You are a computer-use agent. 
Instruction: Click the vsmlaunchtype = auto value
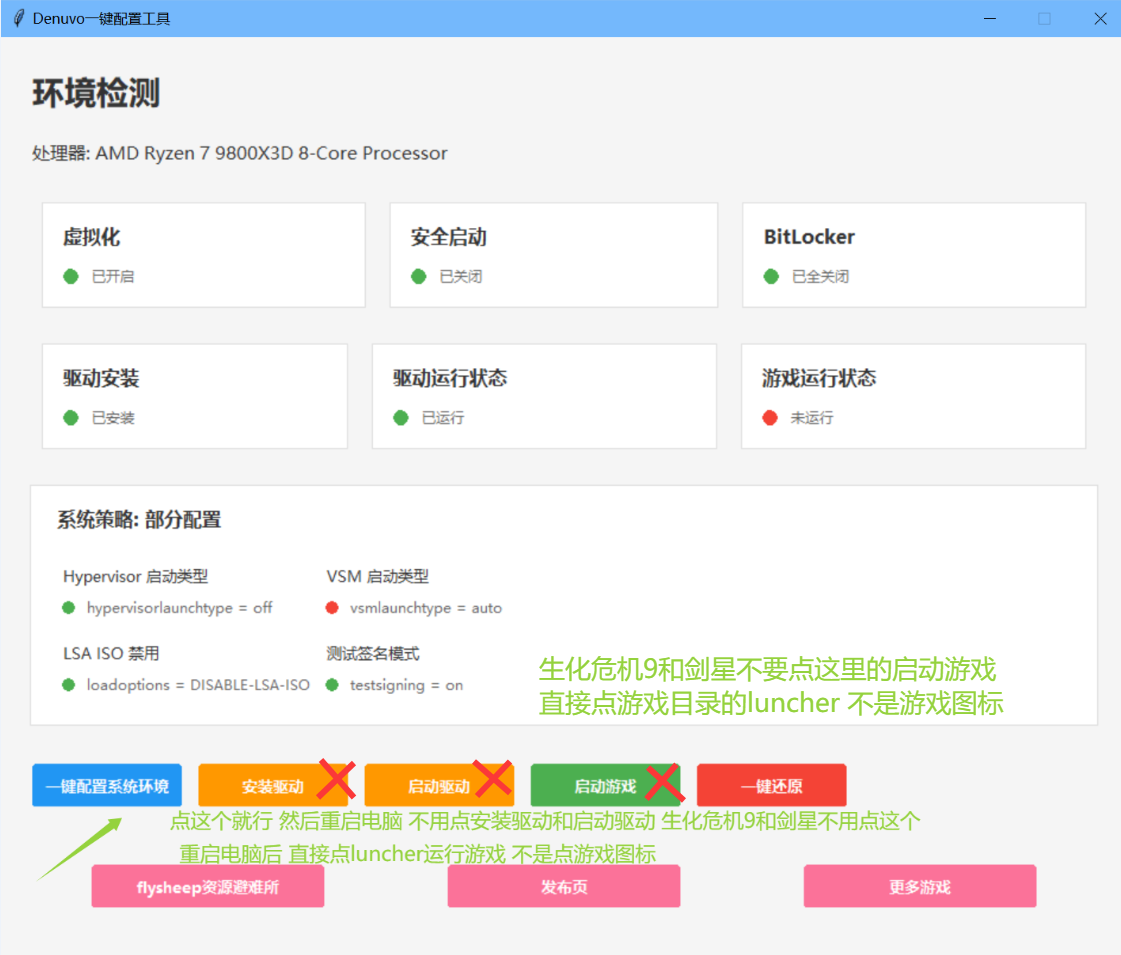click(x=426, y=608)
